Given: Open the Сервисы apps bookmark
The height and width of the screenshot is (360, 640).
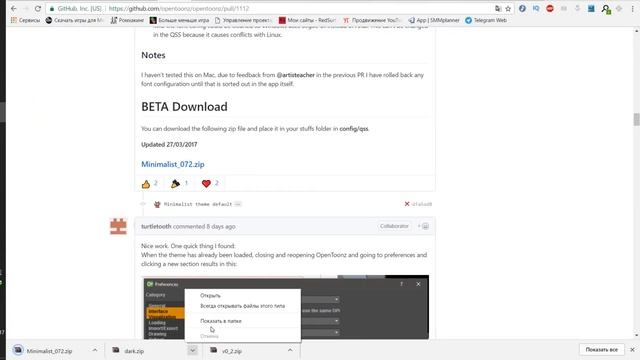Looking at the screenshot, I should coord(25,20).
